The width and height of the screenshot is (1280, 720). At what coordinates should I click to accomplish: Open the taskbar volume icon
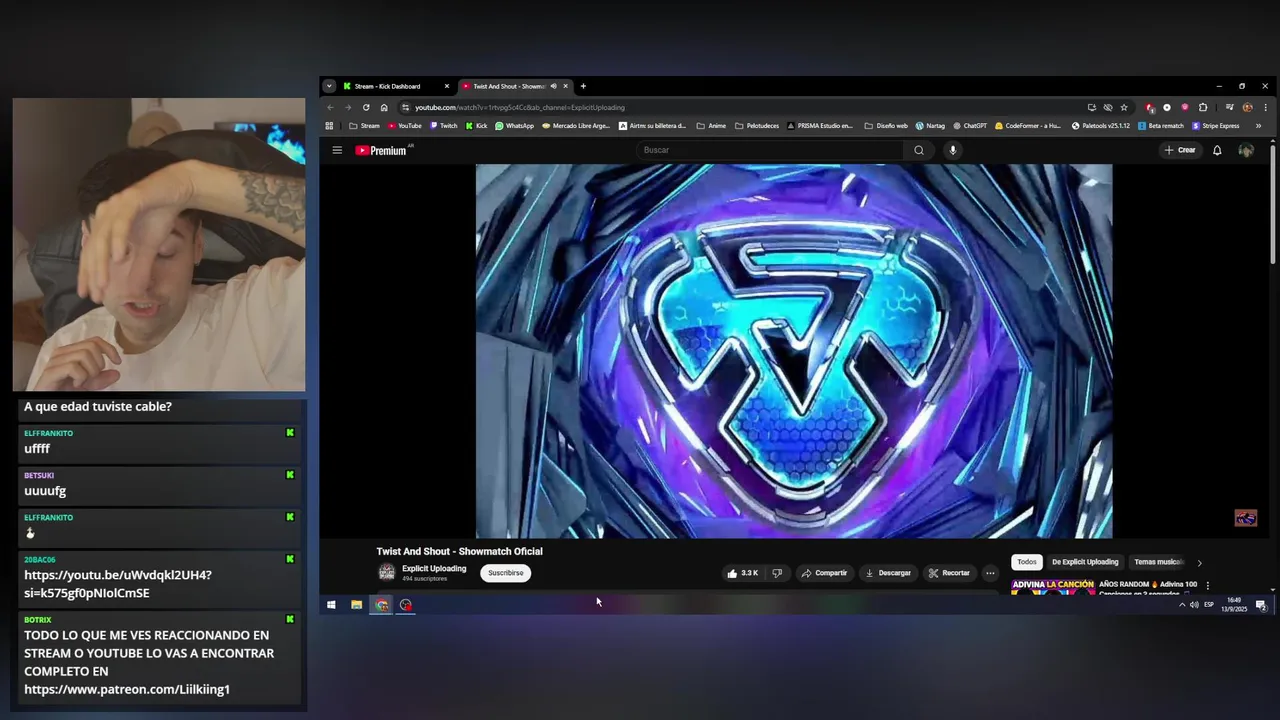(x=1194, y=605)
